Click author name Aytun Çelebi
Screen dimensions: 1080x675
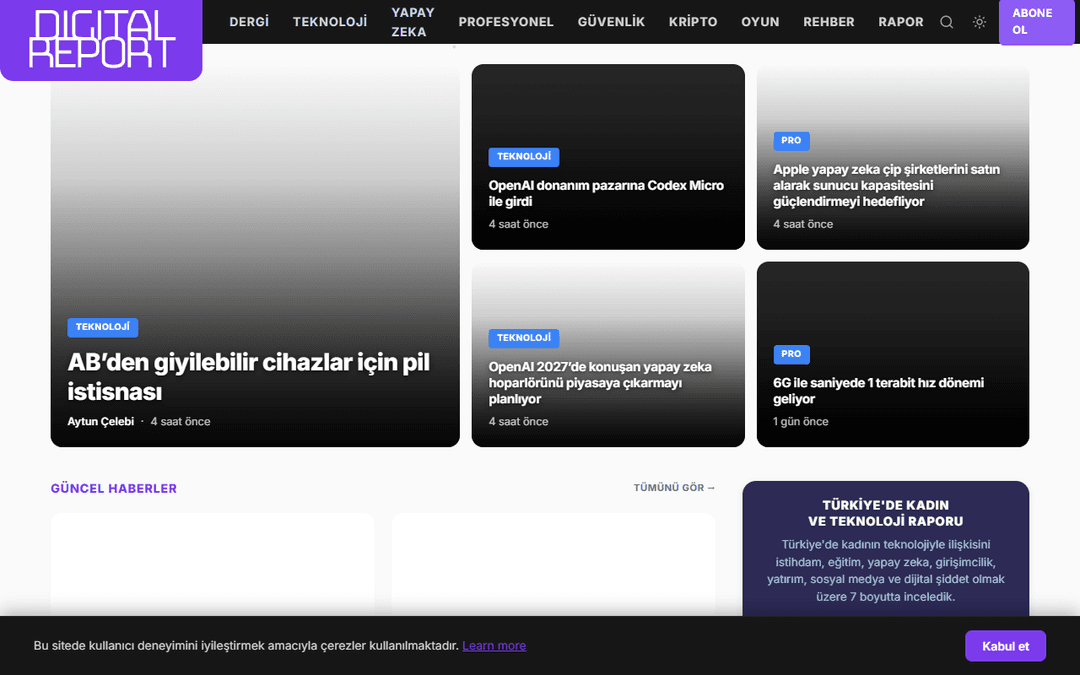coord(101,422)
